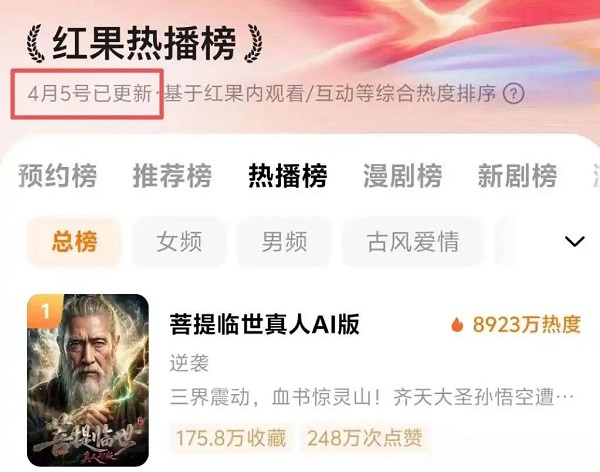Click the 4月5号已更新 update notice

click(x=90, y=94)
